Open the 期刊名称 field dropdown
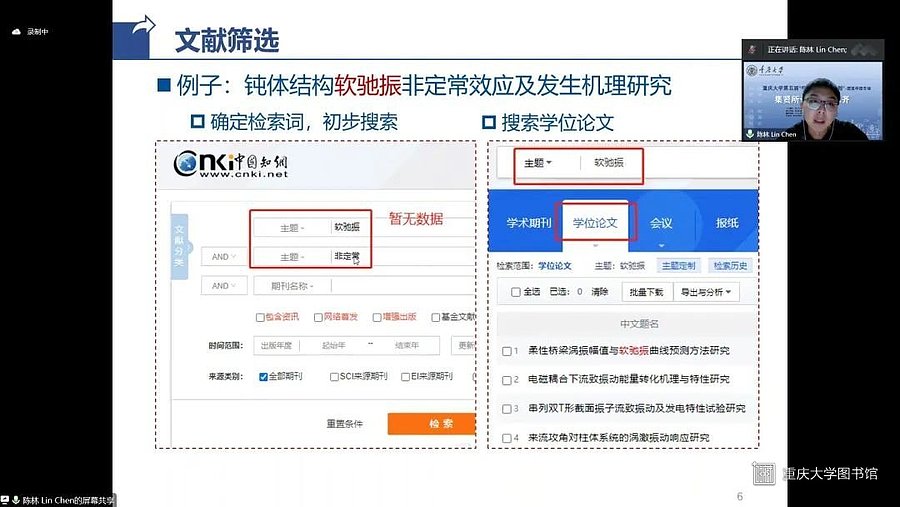 click(x=292, y=285)
